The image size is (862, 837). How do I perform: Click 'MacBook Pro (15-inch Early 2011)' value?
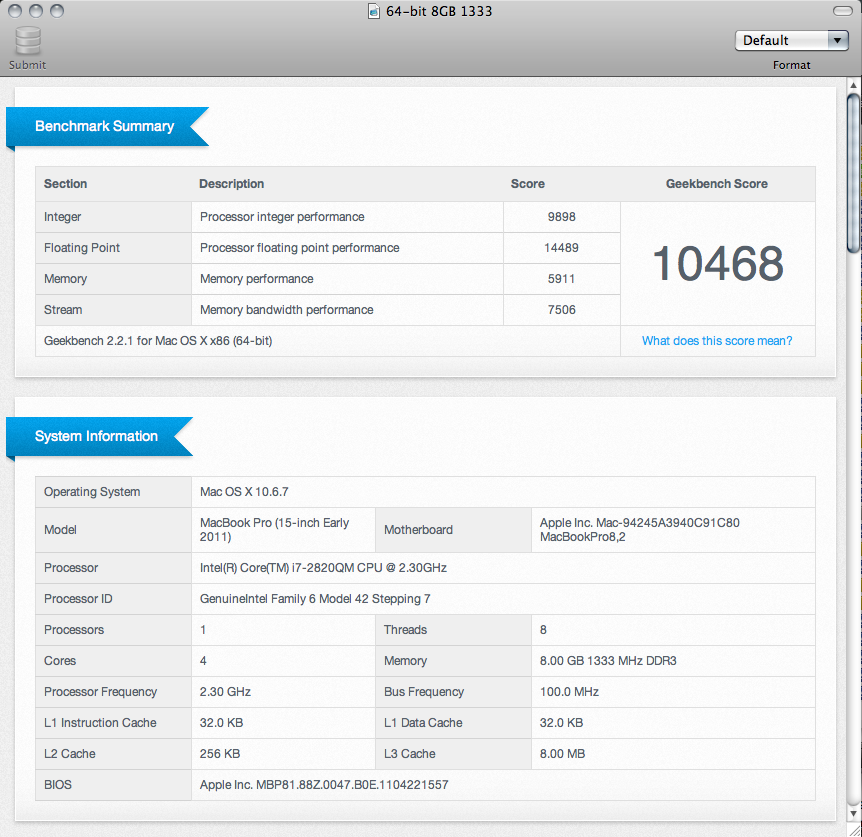(x=274, y=530)
